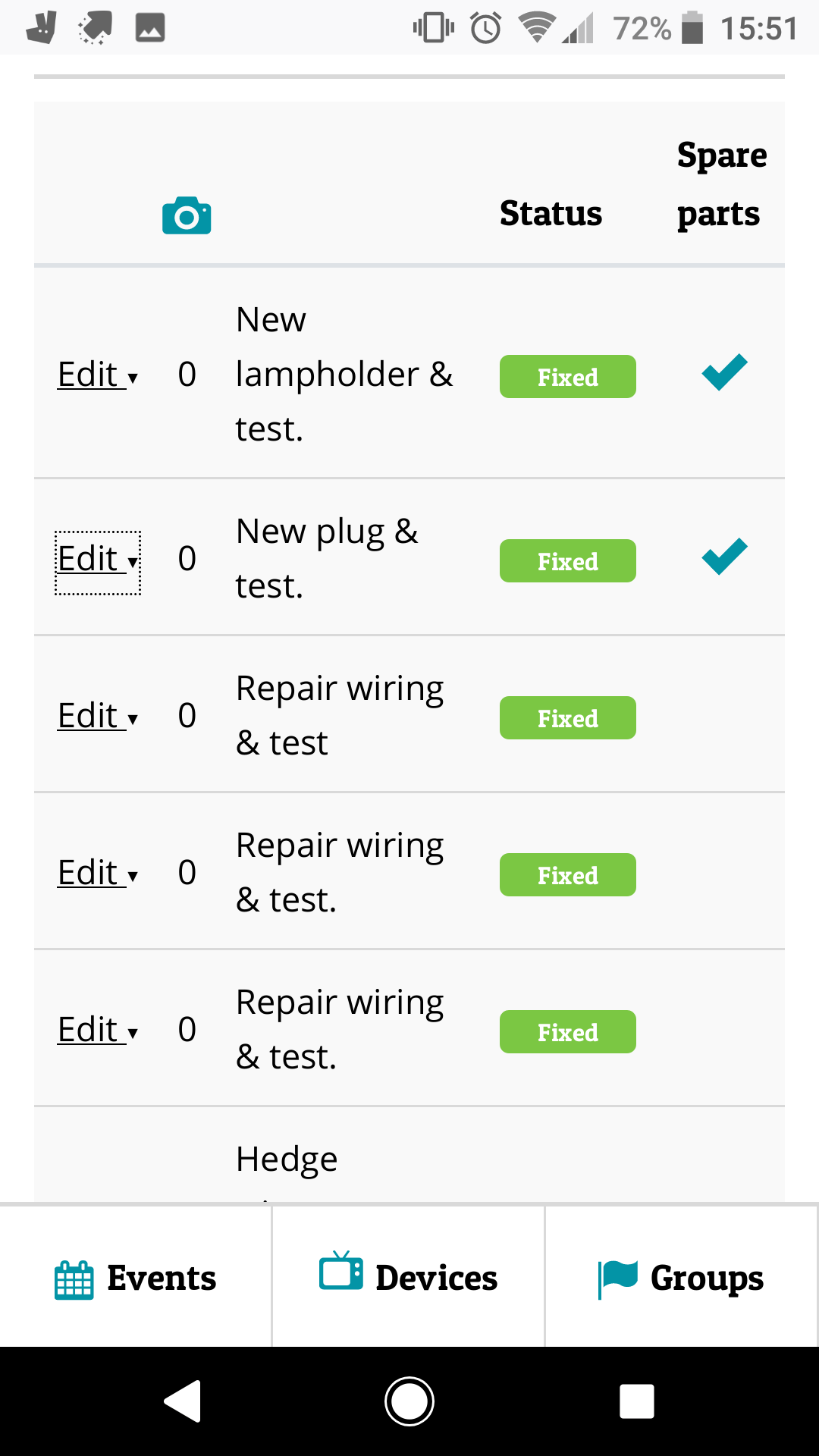Click the camera icon column header
The height and width of the screenshot is (1456, 819).
tap(187, 215)
